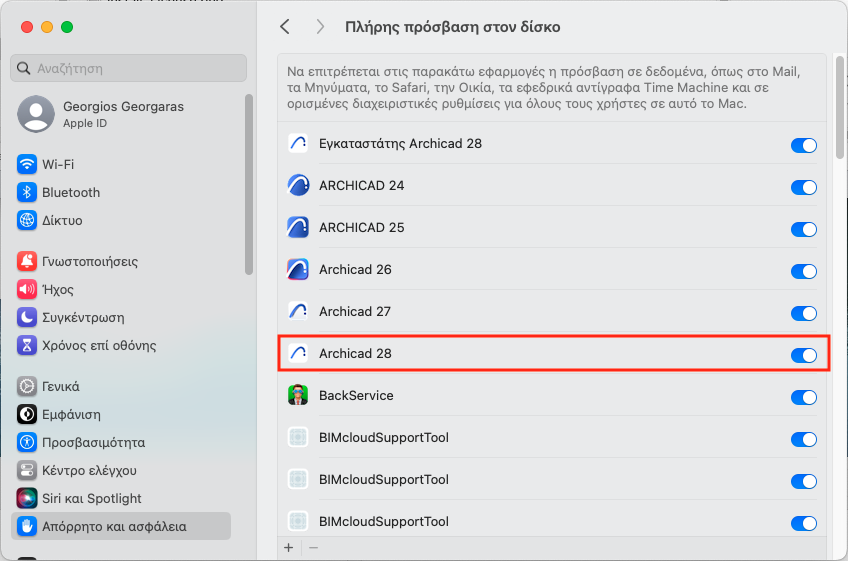Image resolution: width=848 pixels, height=561 pixels.
Task: Toggle disk access for ARCHICAD 24
Action: tap(804, 187)
